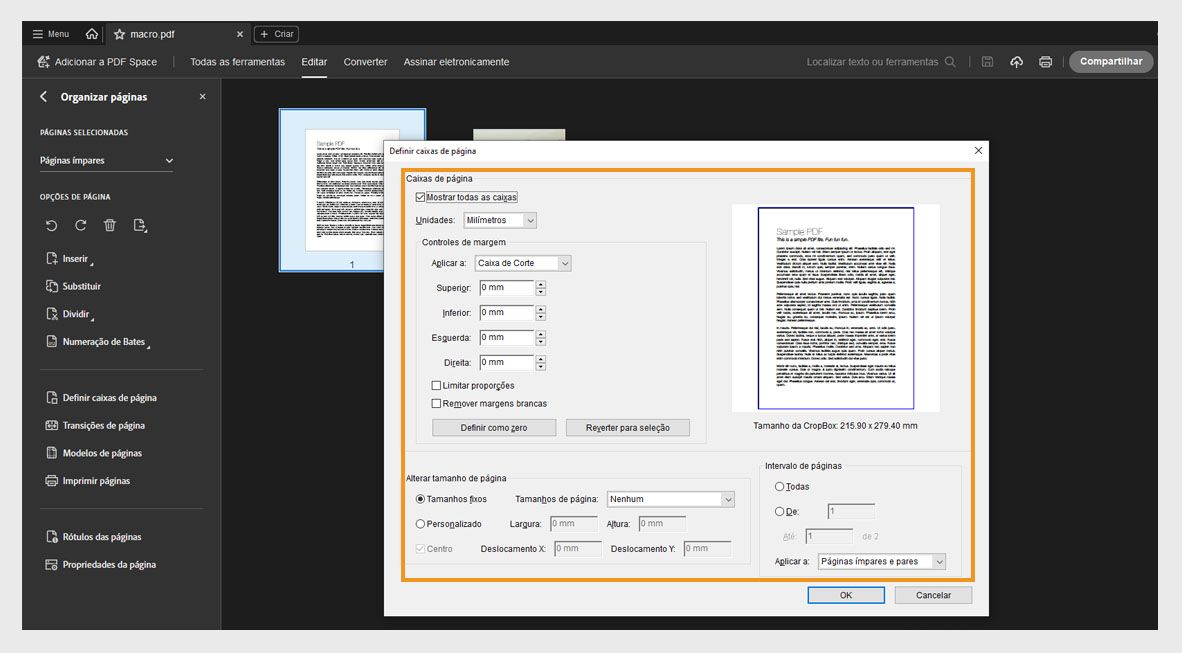Open Tamanhos de página dropdown
The width and height of the screenshot is (1182, 653).
coord(671,499)
